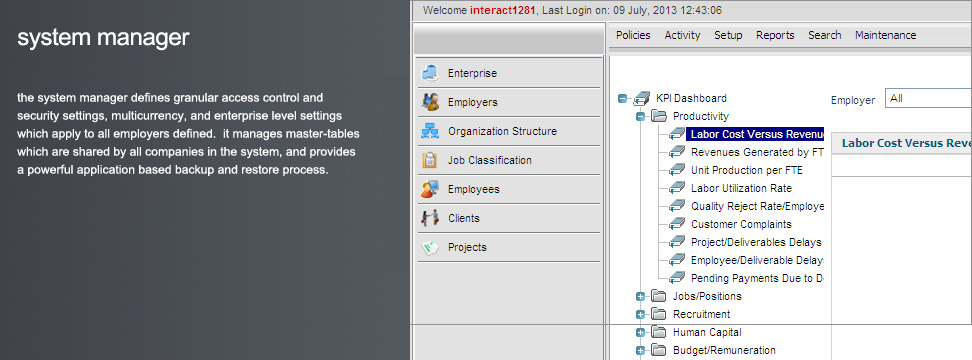Click the Organization Structure chart icon

[430, 131]
